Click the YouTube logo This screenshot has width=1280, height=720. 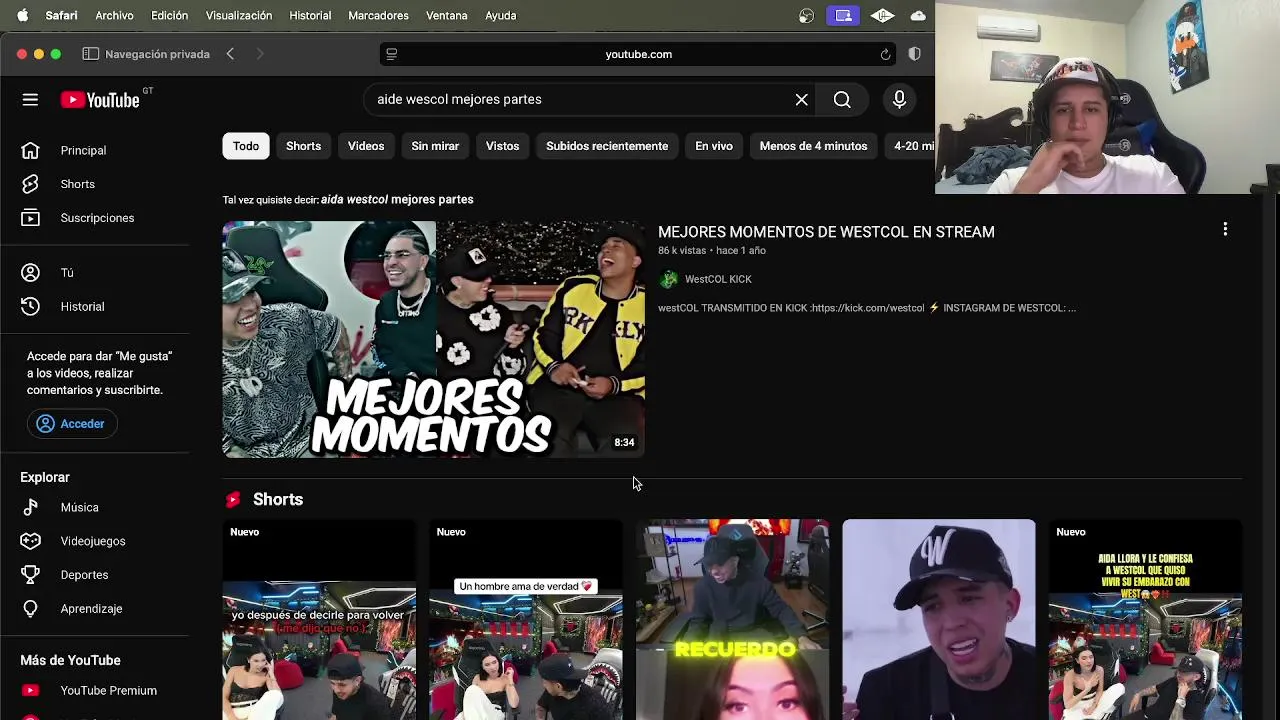[x=100, y=99]
